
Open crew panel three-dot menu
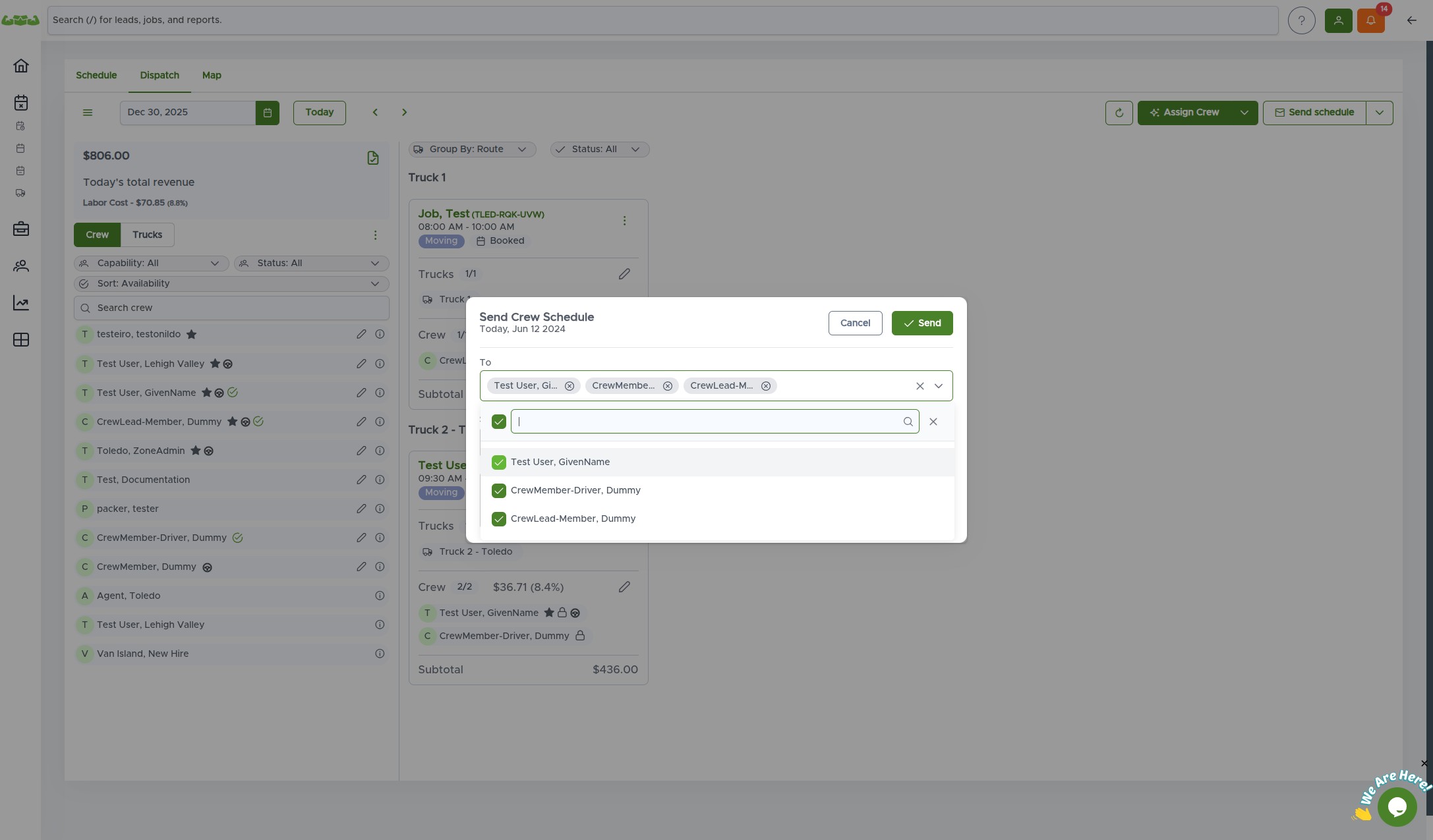375,235
